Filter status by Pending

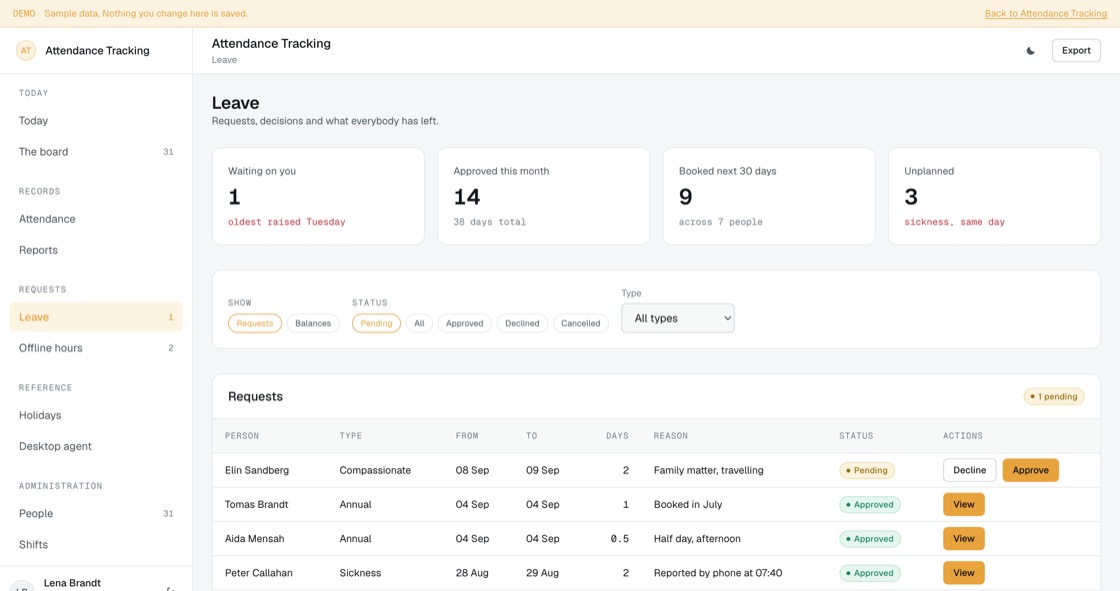[x=376, y=324]
